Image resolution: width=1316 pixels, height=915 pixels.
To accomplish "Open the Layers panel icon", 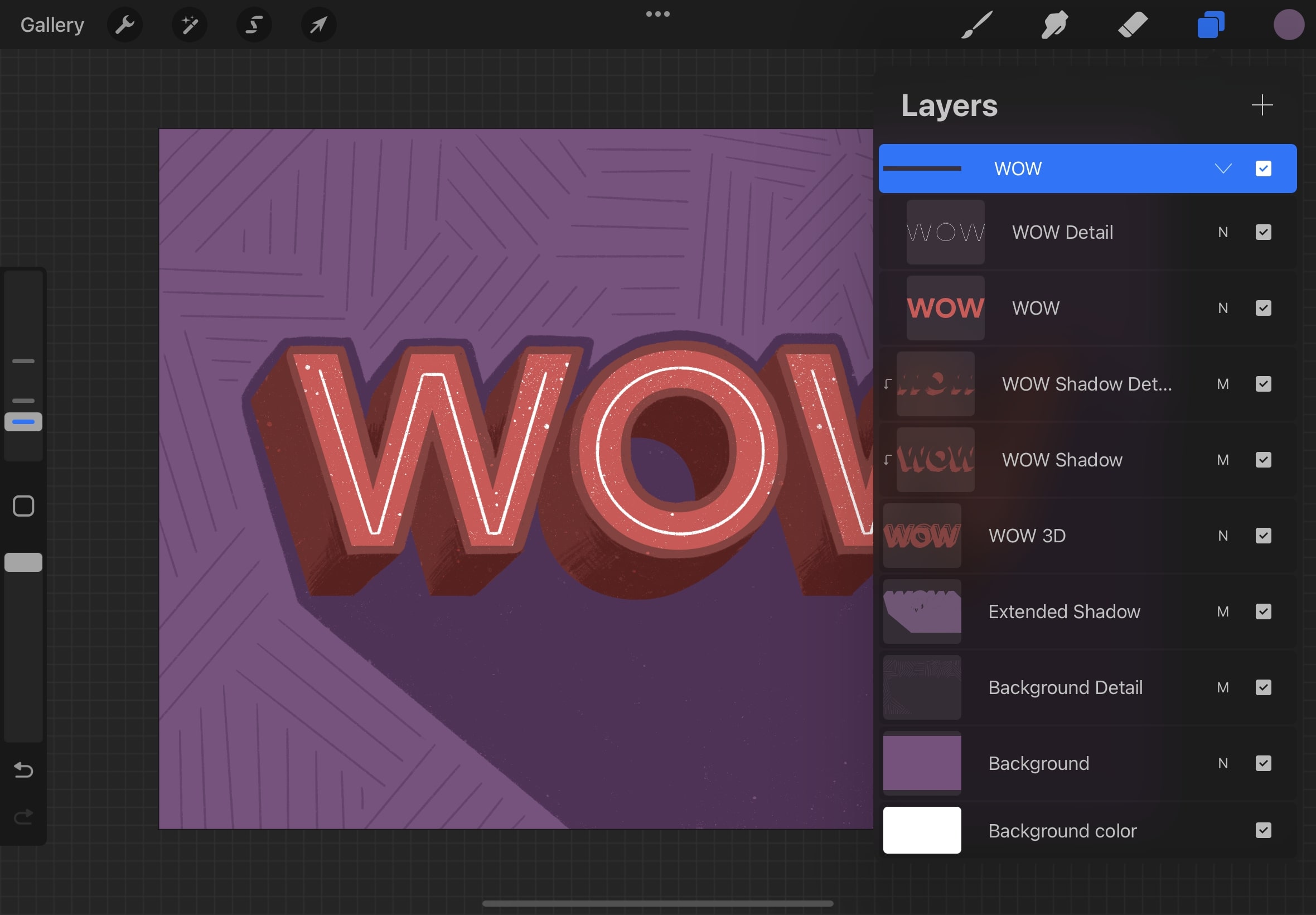I will (1210, 24).
